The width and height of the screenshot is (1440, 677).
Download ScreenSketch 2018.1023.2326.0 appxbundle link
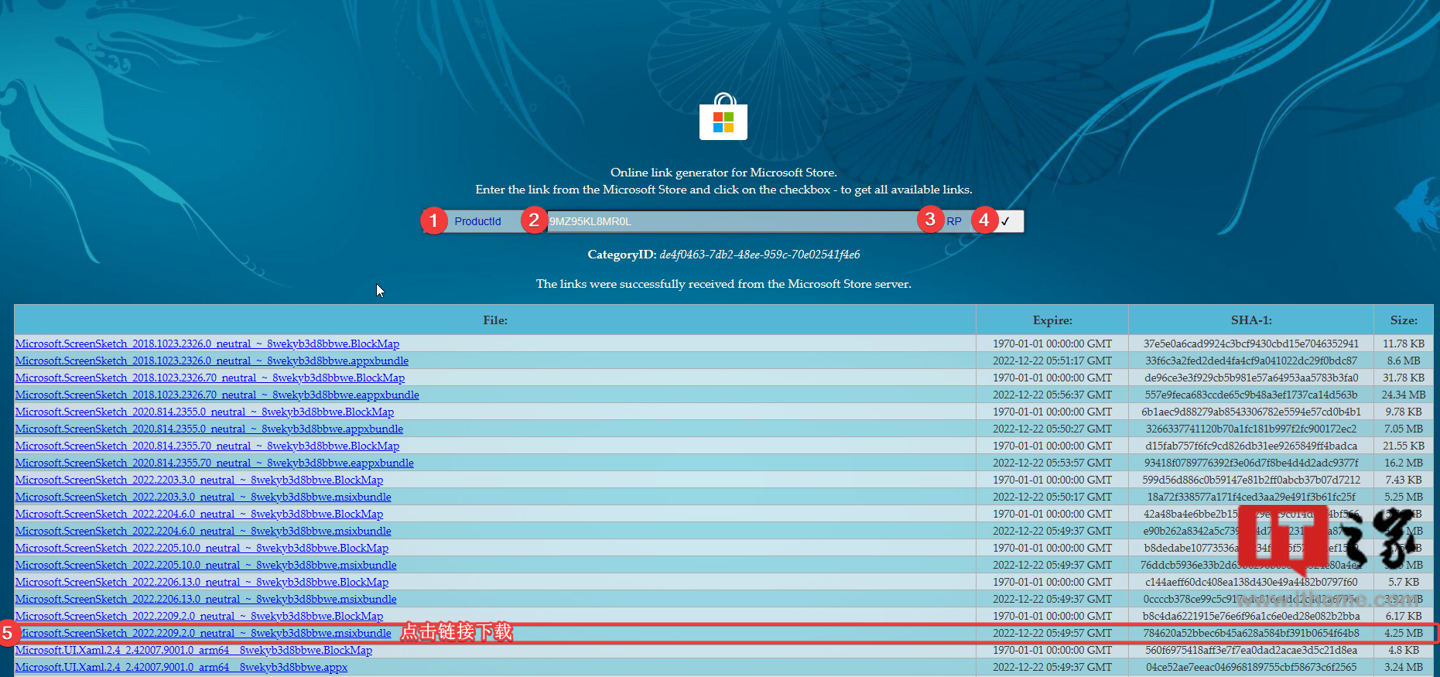tap(212, 361)
